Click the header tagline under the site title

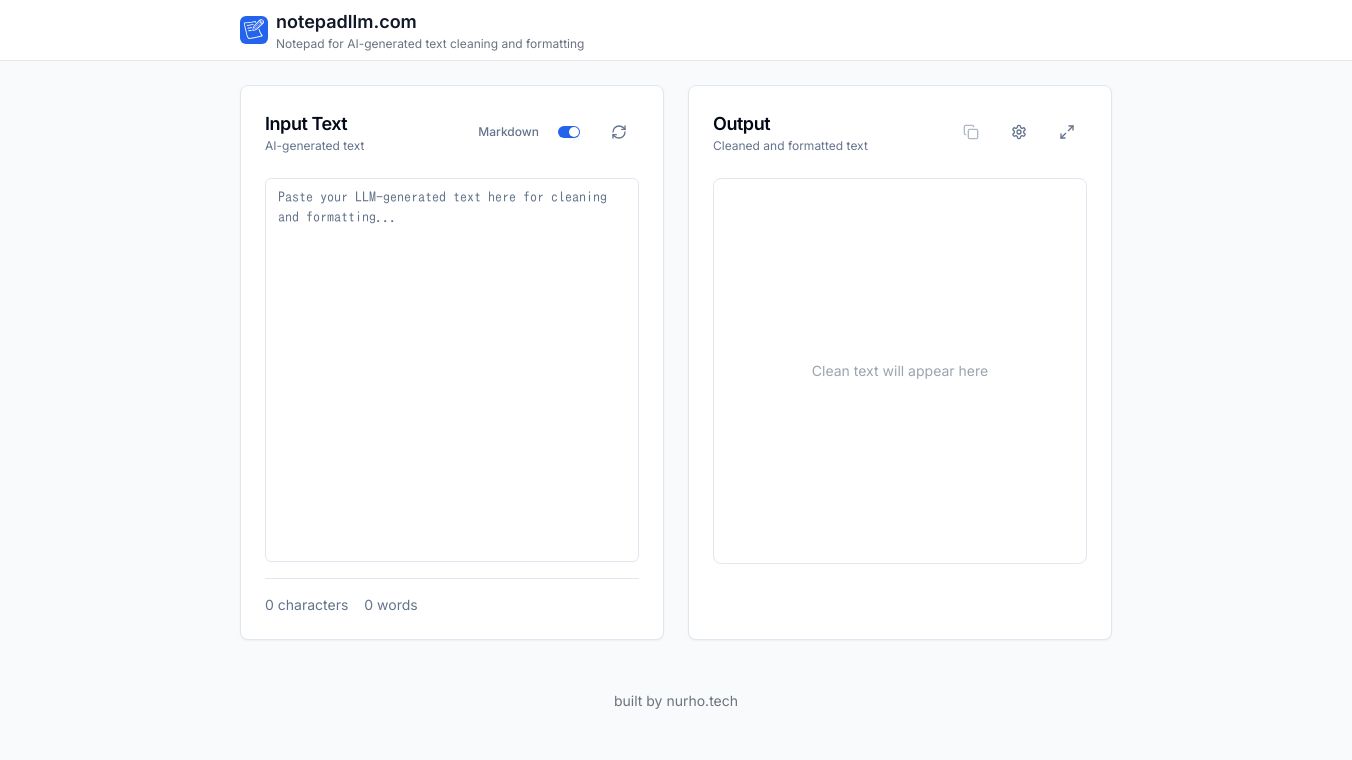[x=430, y=44]
